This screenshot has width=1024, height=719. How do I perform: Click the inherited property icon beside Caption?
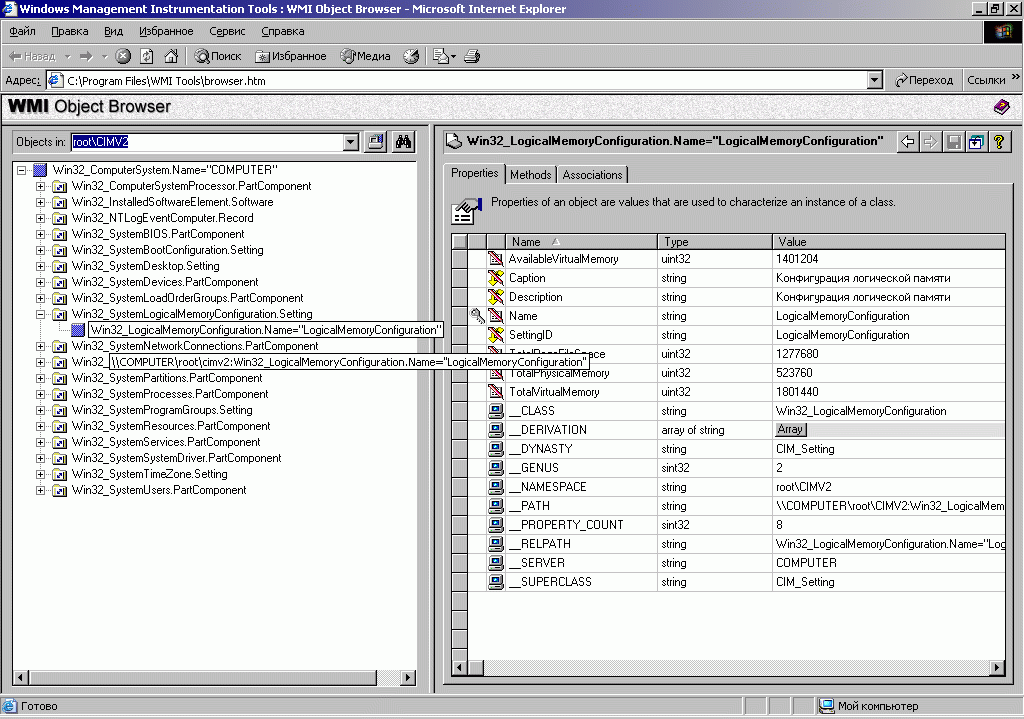[496, 278]
